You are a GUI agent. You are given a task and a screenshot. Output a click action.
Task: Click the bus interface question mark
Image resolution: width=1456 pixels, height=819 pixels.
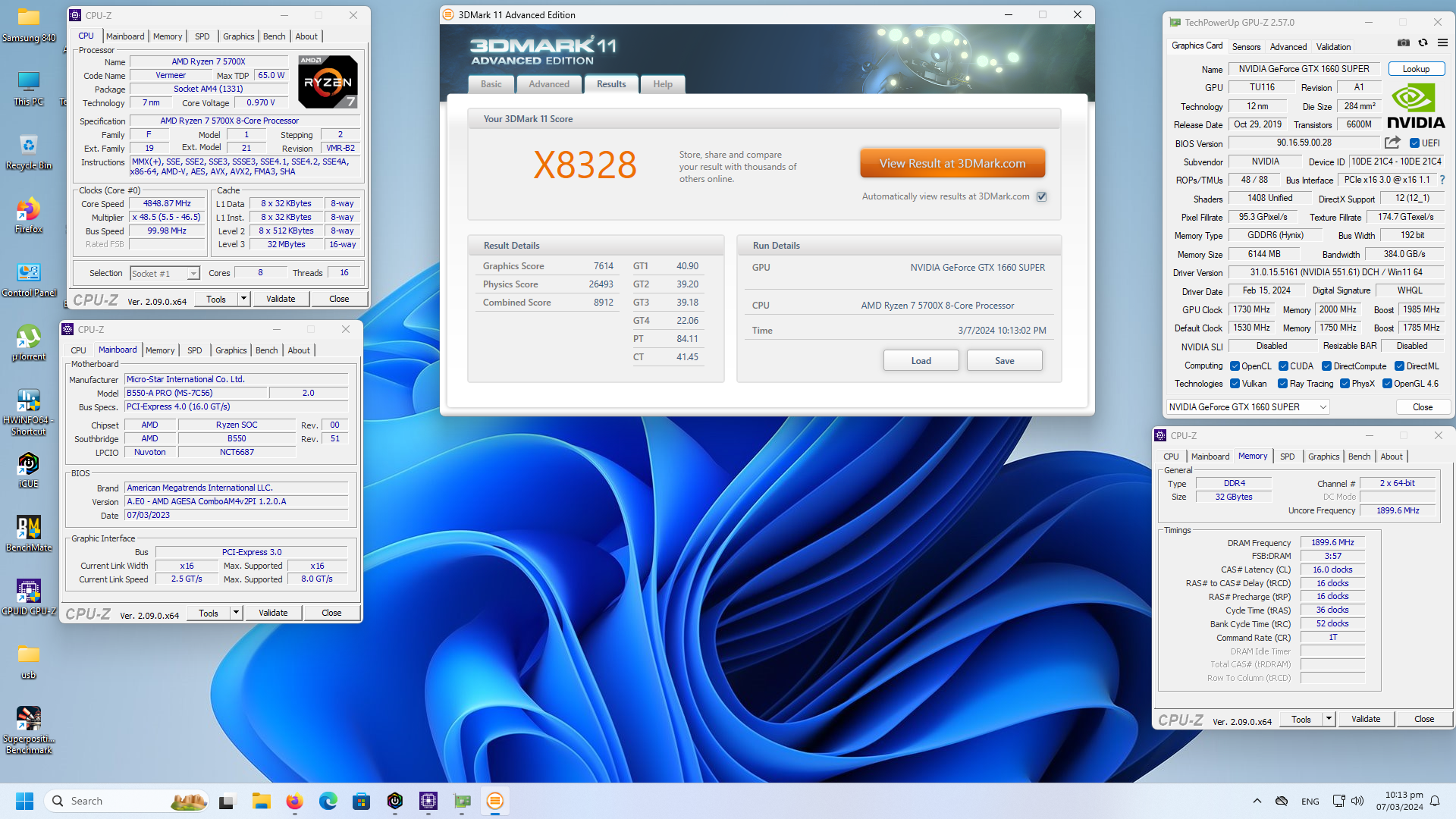tap(1442, 180)
